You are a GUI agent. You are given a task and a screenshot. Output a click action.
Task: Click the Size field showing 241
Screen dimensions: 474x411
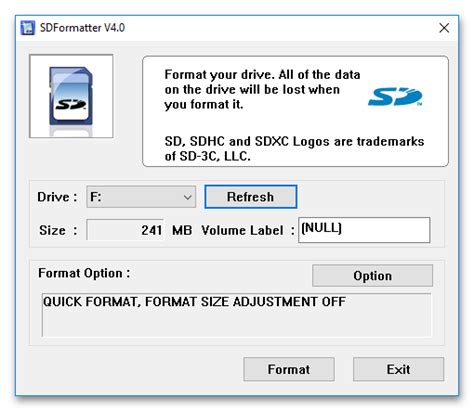tap(125, 230)
